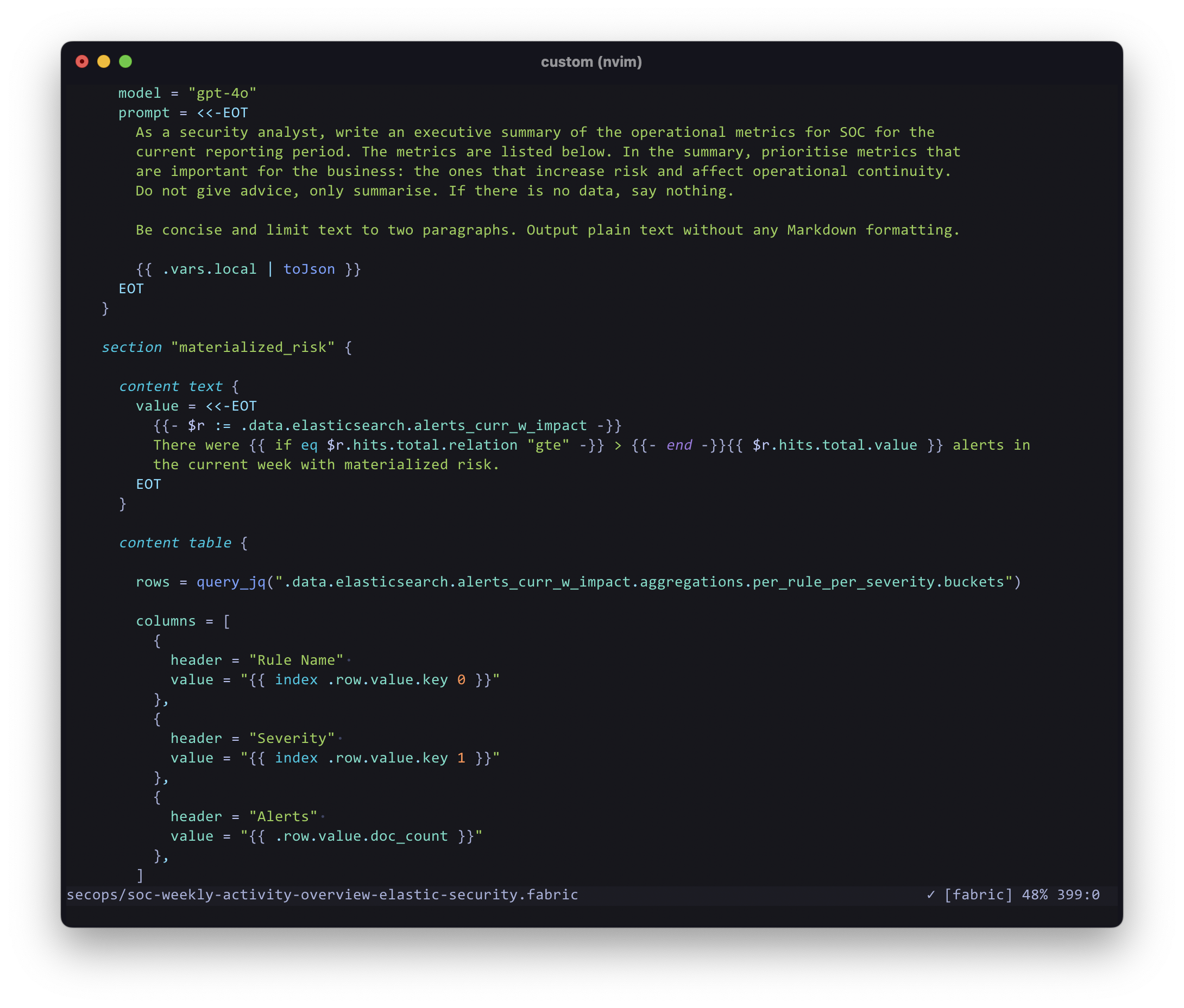
Task: Select the model = "gpt-4o" assignment
Action: pyautogui.click(x=187, y=92)
